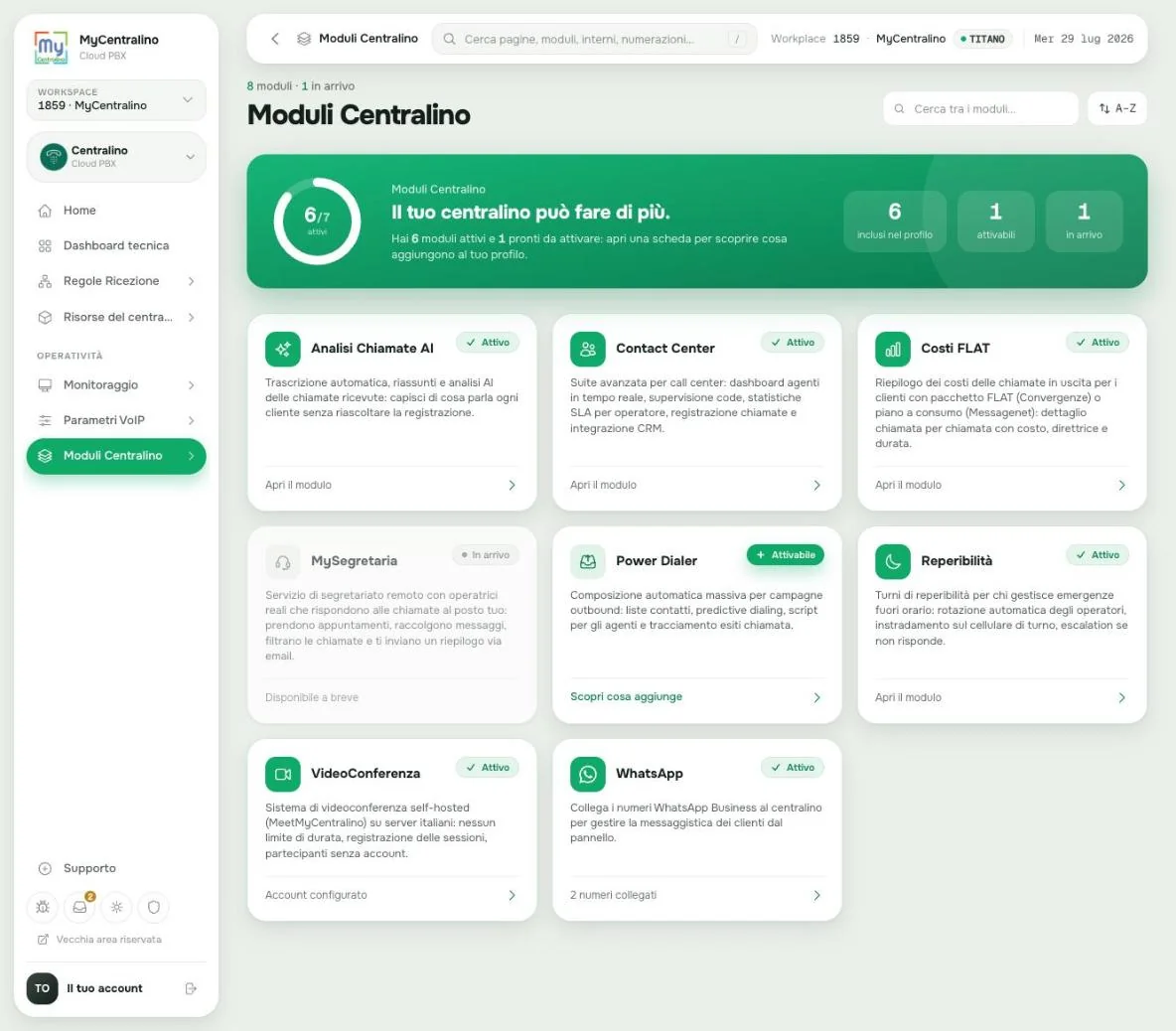Expand the Regole Ricezione submenu chevron
Viewport: 1176px width, 1031px height.
tap(192, 281)
